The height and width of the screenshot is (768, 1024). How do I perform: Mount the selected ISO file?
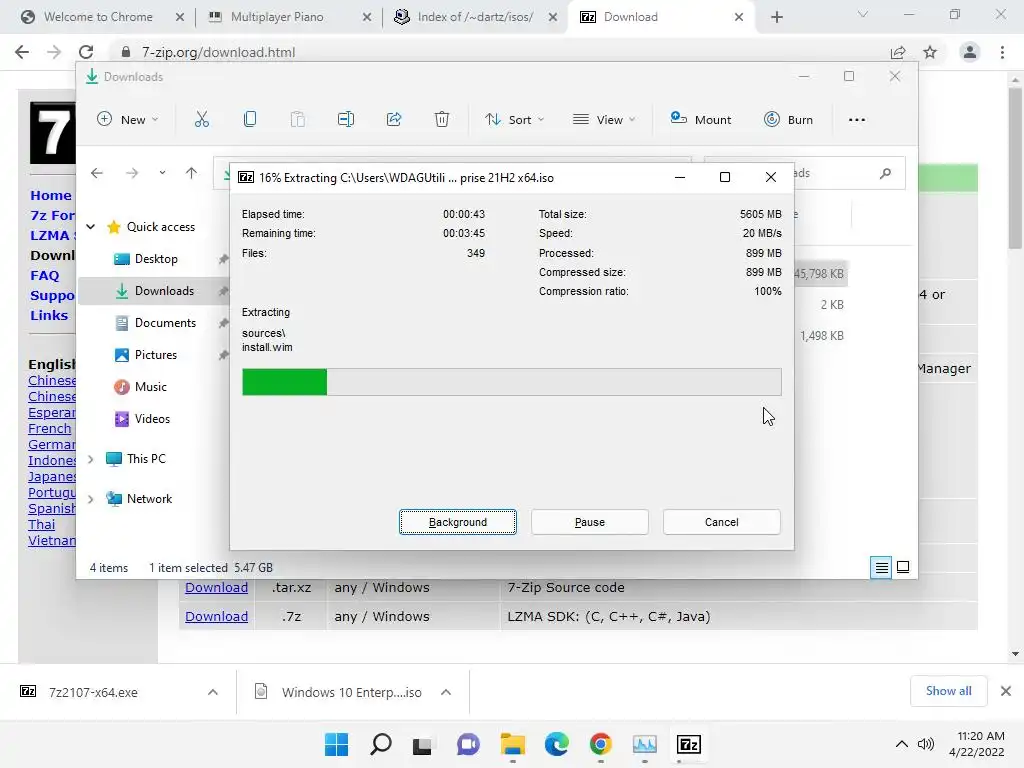point(701,119)
